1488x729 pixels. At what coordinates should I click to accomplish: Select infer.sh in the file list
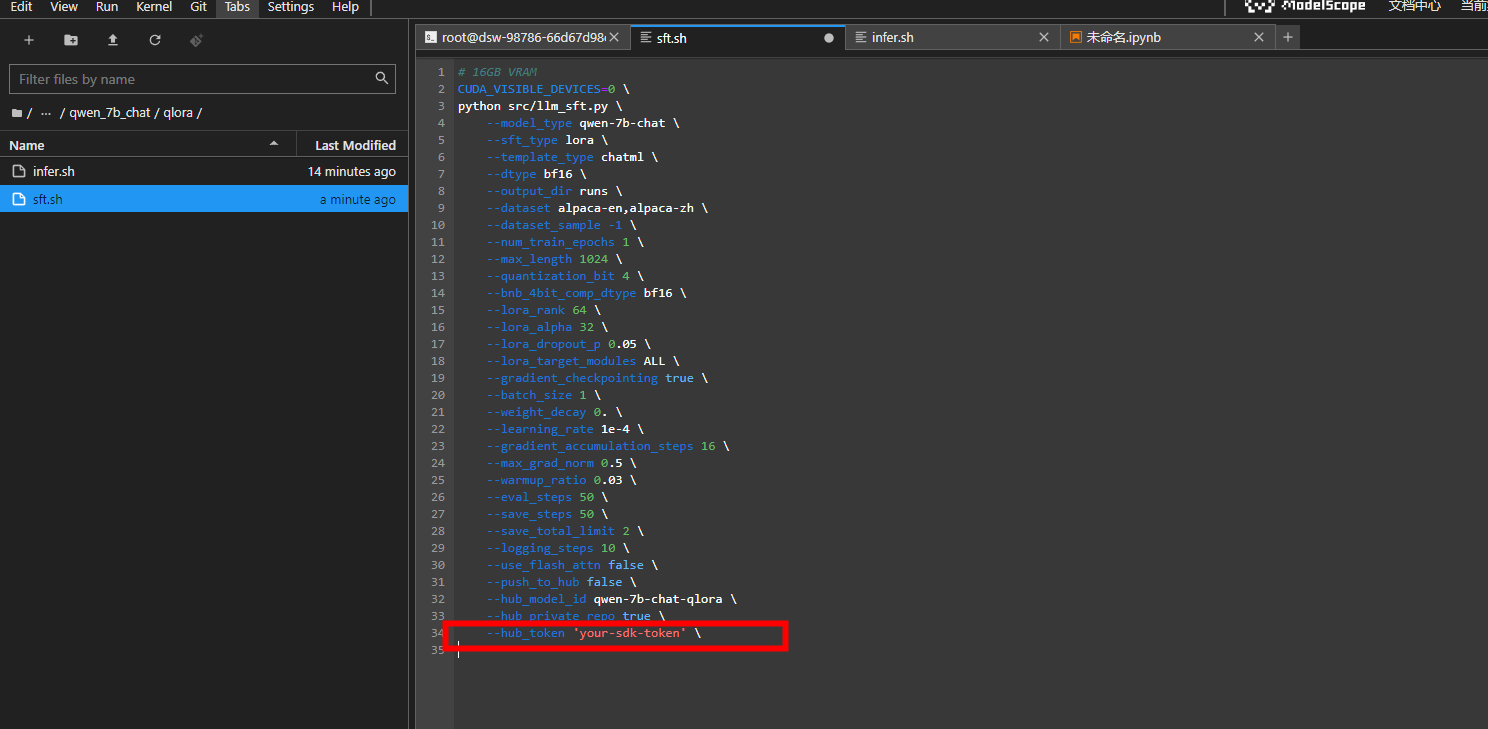(204, 172)
